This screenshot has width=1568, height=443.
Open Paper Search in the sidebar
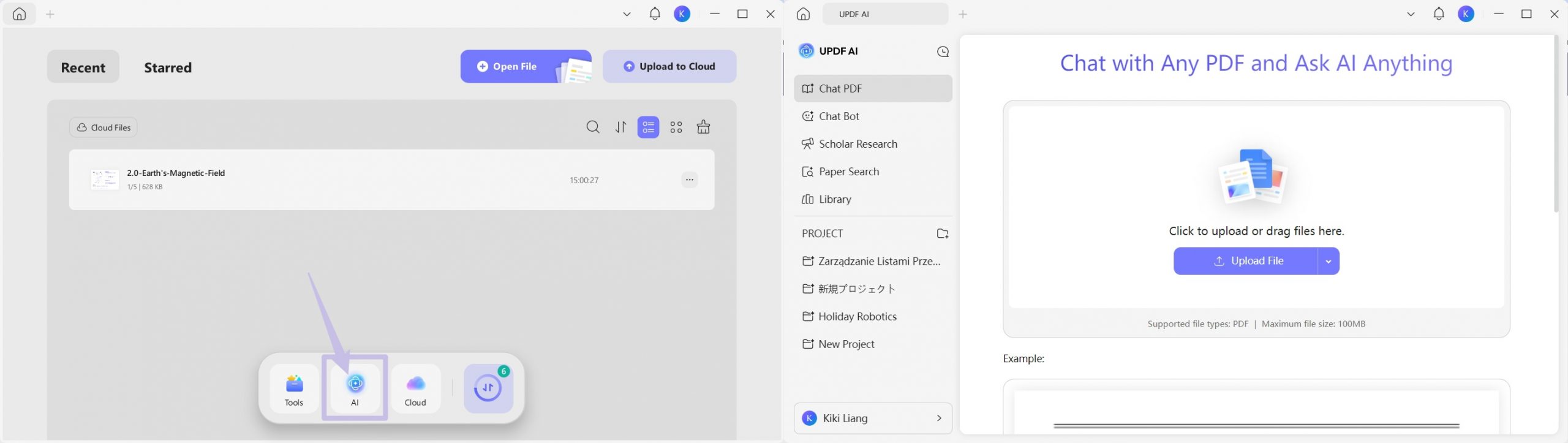[x=873, y=172]
